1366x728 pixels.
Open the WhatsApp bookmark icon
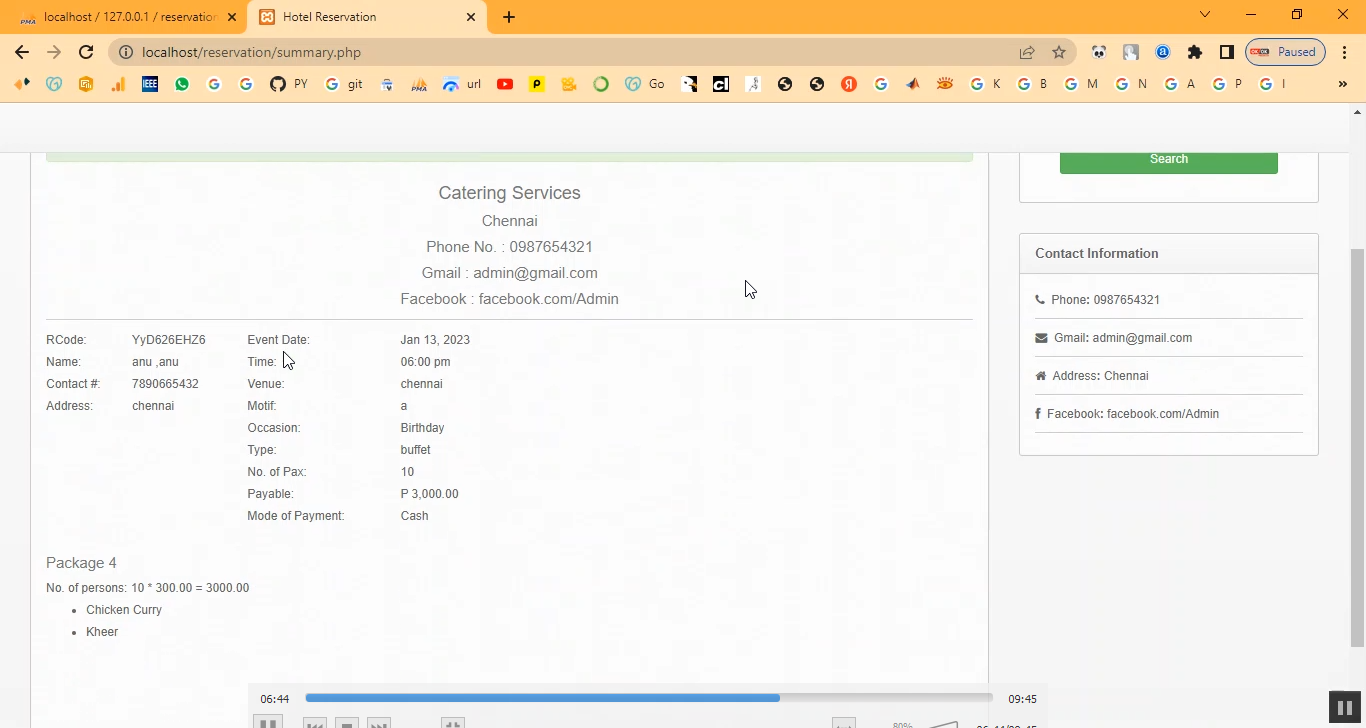coord(182,84)
